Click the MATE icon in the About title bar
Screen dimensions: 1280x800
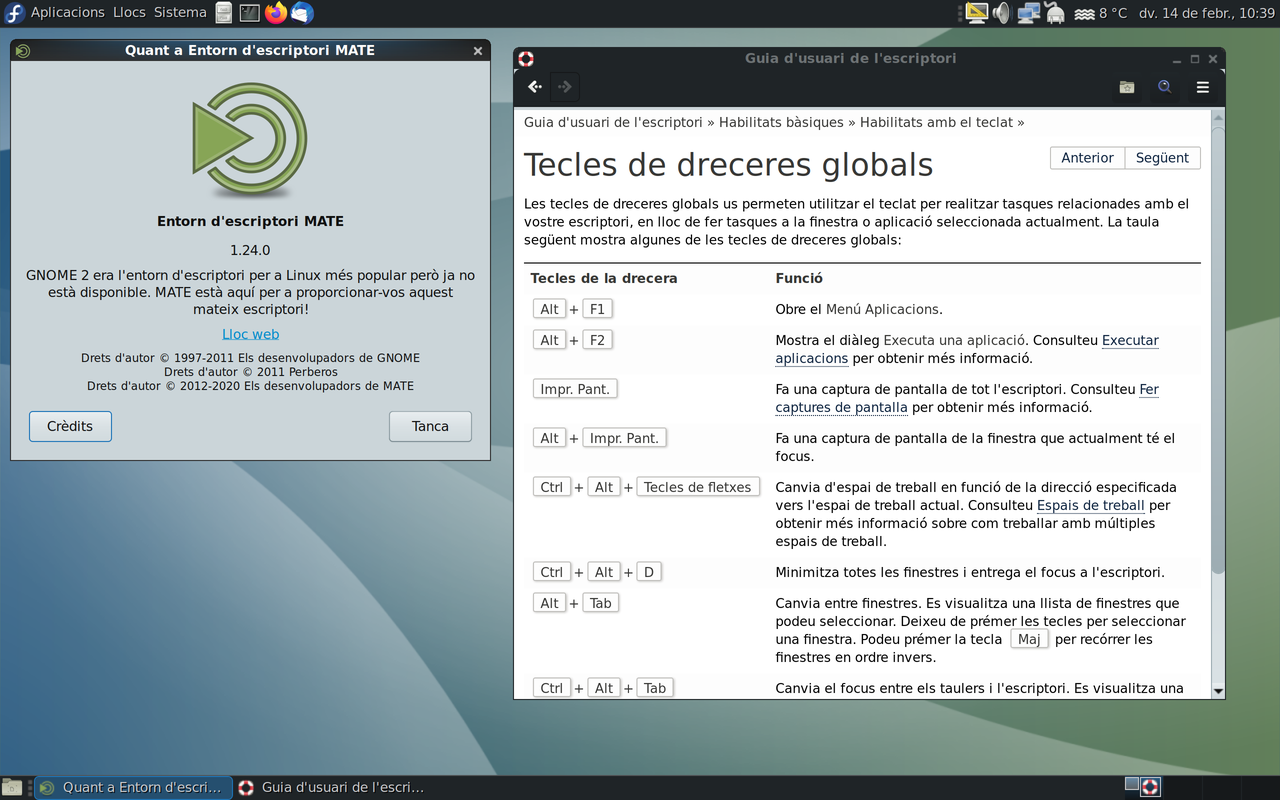[x=23, y=51]
